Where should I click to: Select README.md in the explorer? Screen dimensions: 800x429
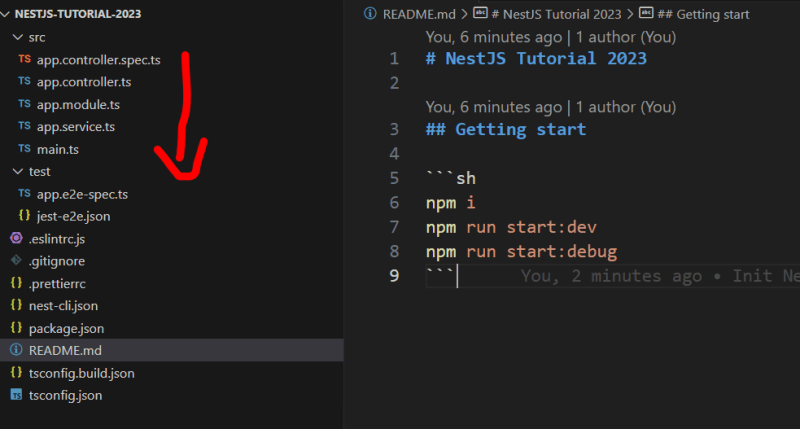[x=171, y=350]
